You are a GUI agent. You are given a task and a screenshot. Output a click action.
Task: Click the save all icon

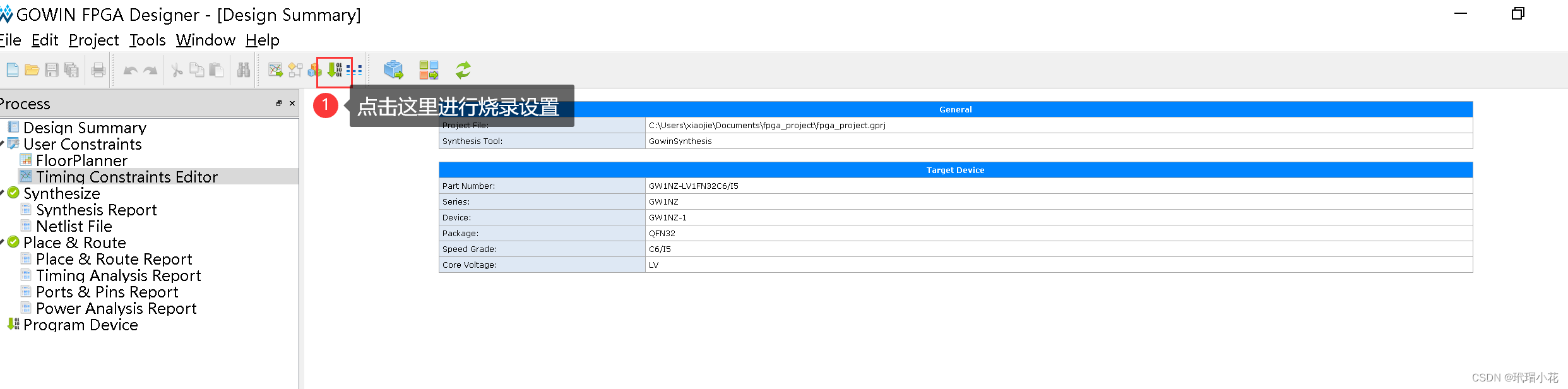point(71,70)
